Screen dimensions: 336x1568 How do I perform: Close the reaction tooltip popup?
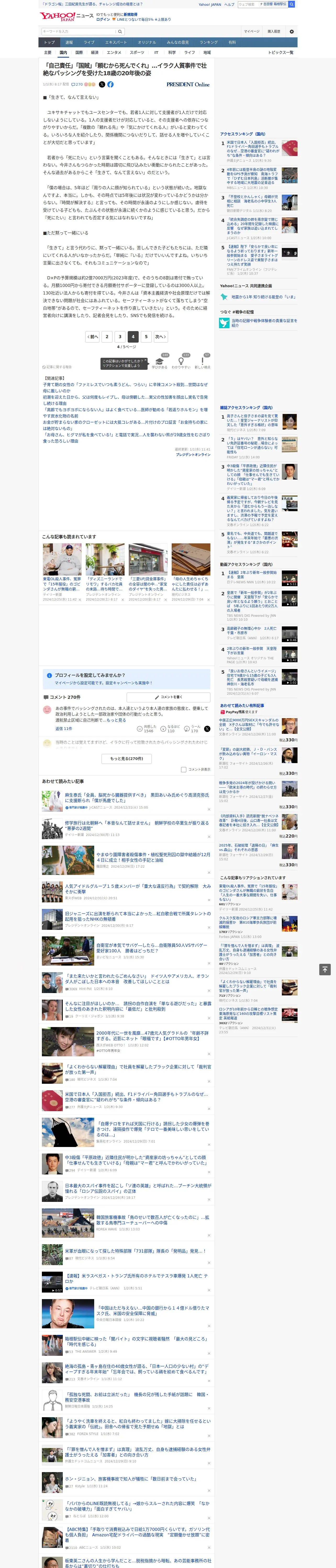tap(146, 360)
